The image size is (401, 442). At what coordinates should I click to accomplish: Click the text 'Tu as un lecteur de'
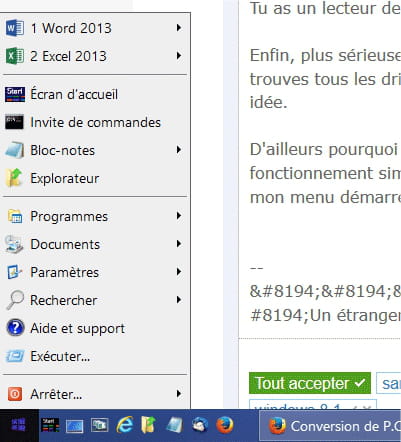click(325, 8)
